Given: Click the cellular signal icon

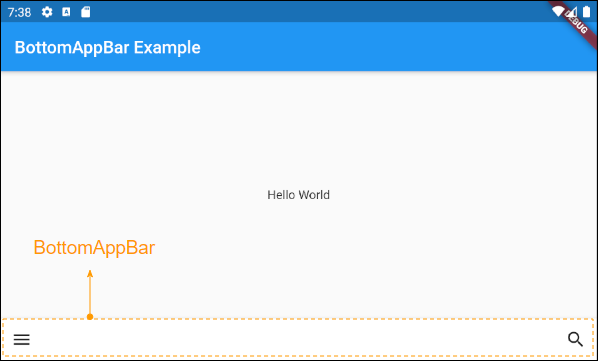Looking at the screenshot, I should point(572,12).
